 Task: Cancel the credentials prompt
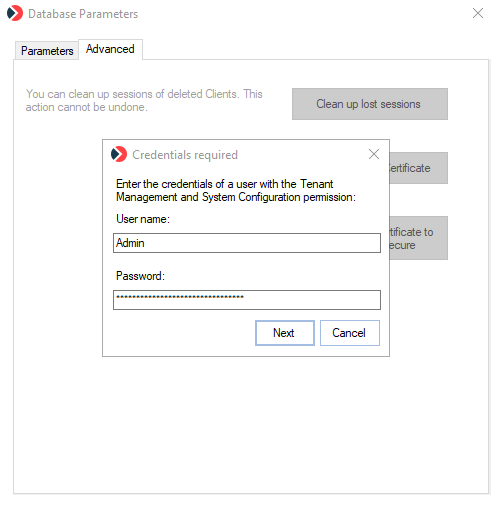[x=350, y=333]
